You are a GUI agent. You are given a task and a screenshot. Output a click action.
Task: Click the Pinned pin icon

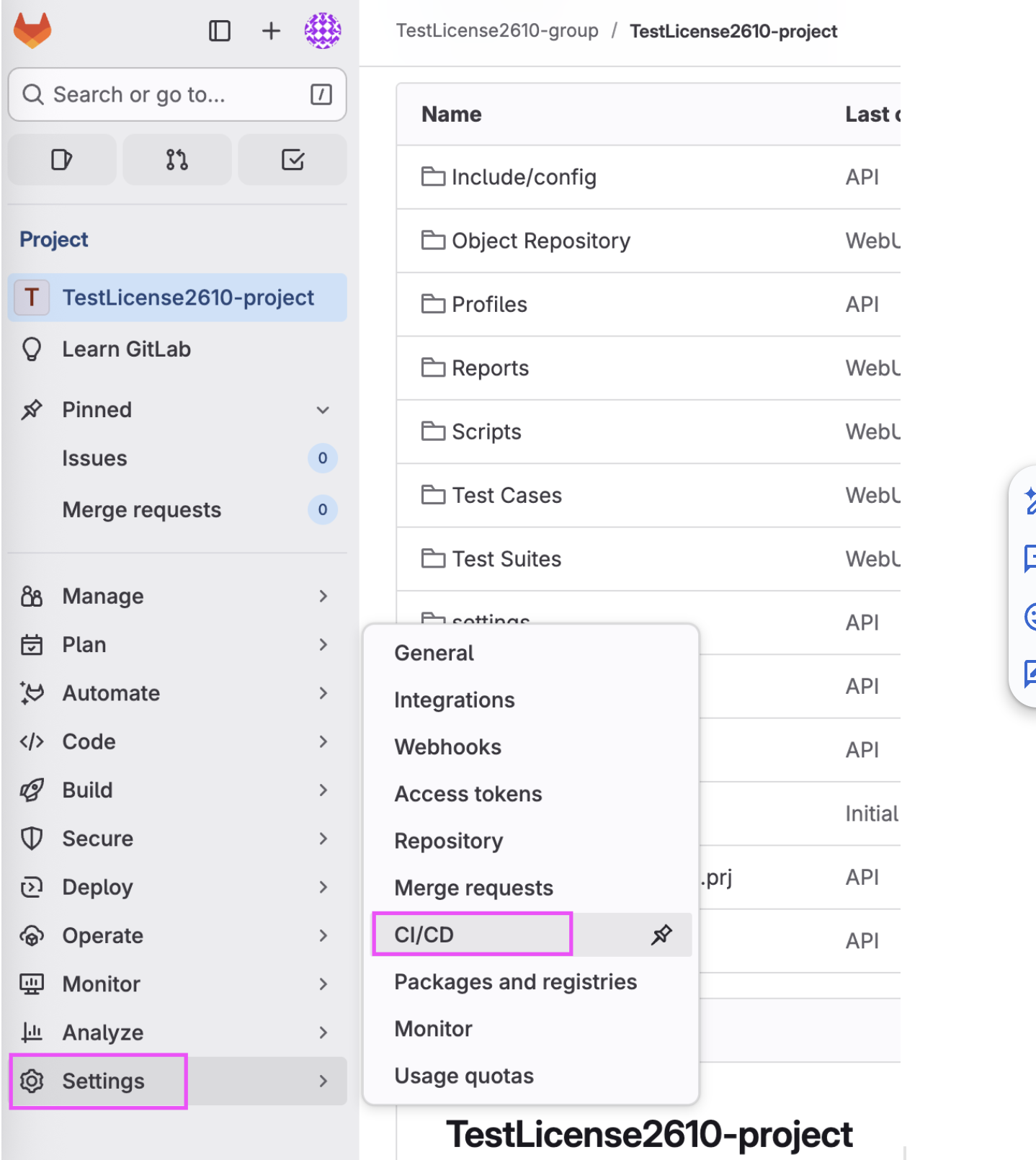coord(32,410)
